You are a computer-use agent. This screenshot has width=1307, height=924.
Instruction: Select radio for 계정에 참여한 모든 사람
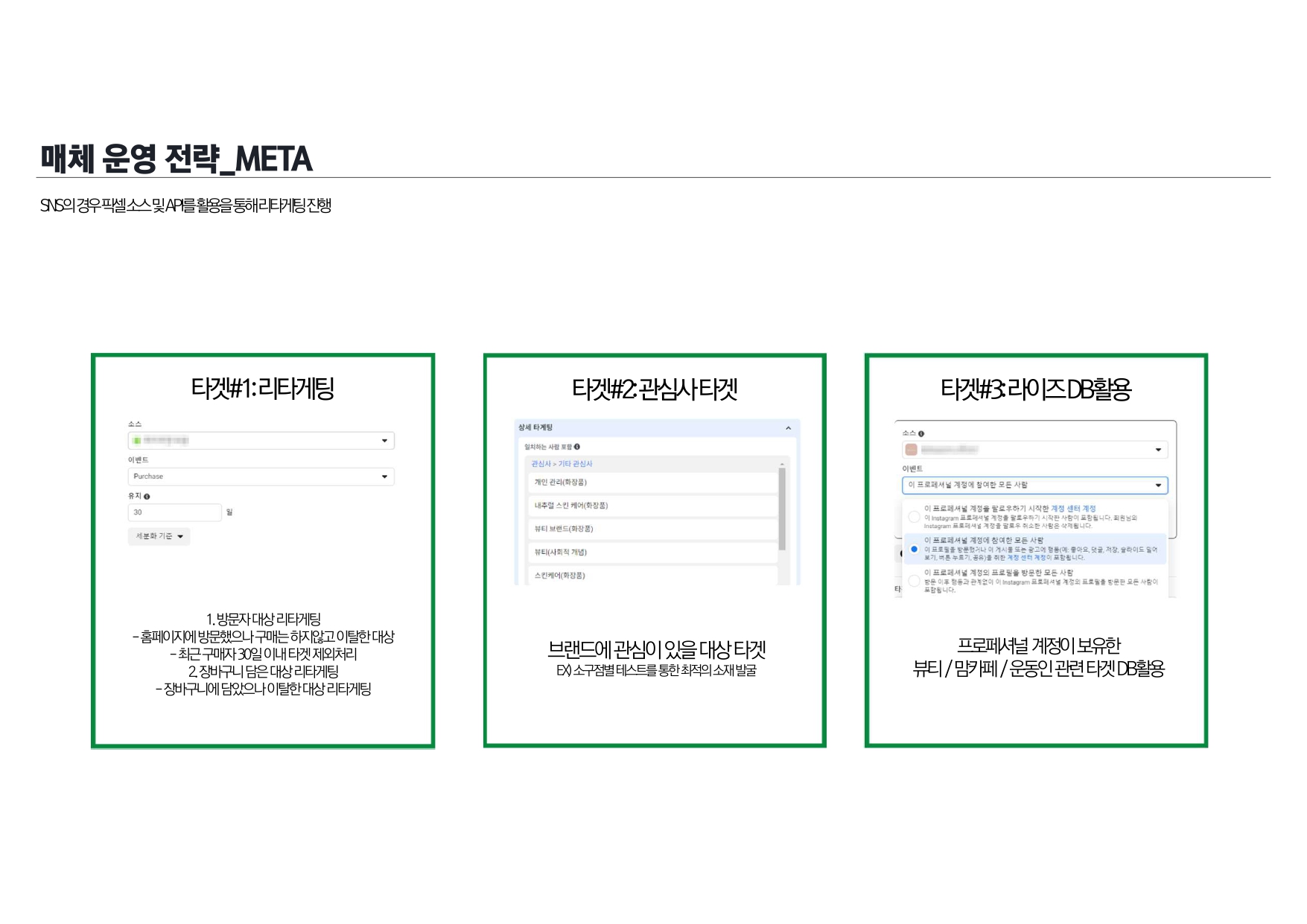914,549
